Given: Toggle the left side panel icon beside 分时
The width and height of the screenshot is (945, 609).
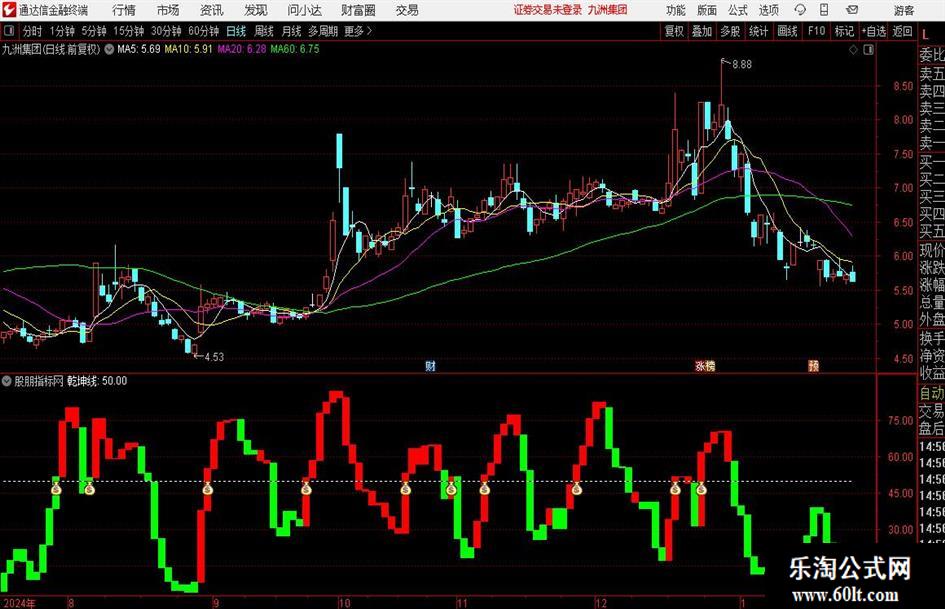Looking at the screenshot, I should tap(9, 31).
